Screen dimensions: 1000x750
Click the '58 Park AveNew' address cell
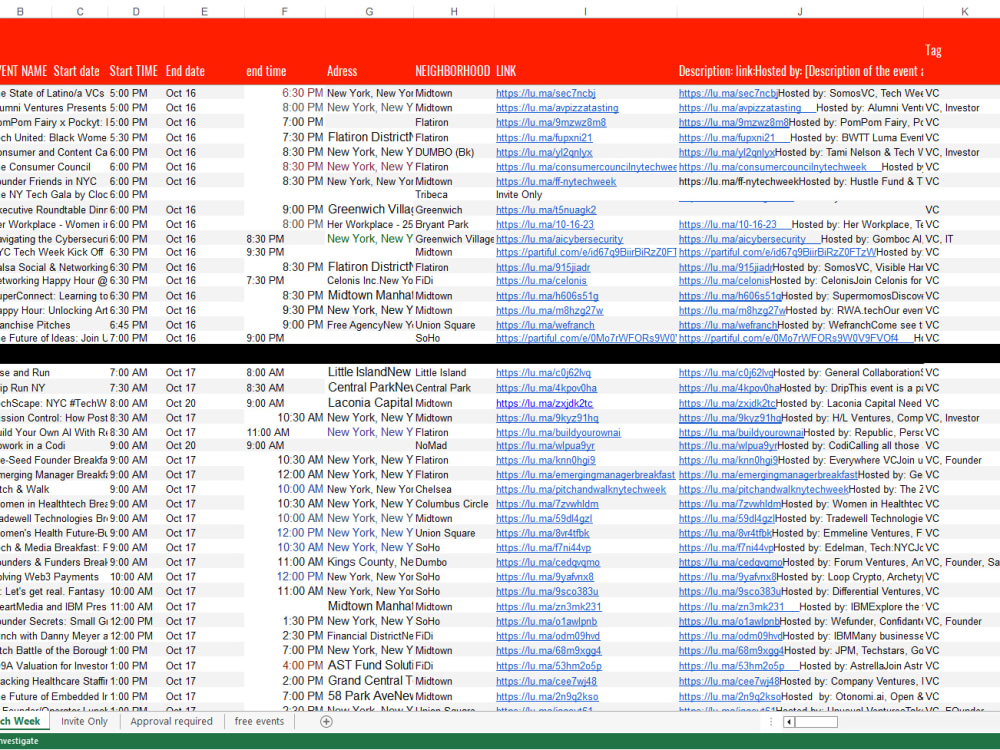tap(370, 696)
